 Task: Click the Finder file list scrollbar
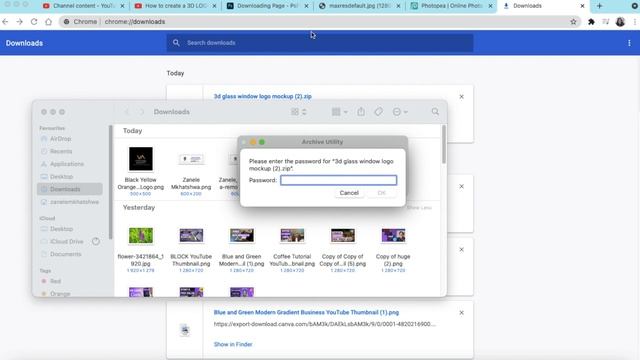click(x=444, y=144)
